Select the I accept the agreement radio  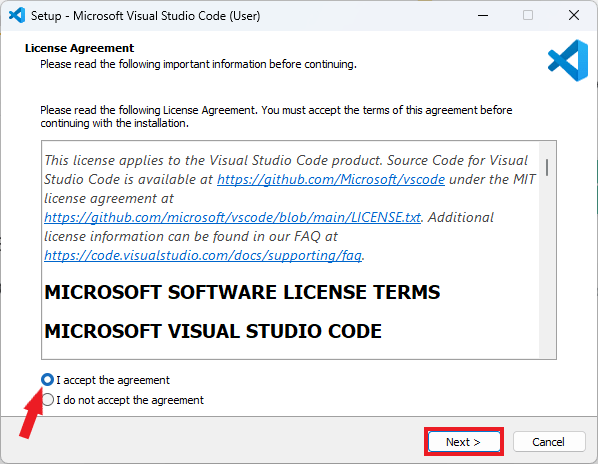(x=47, y=380)
